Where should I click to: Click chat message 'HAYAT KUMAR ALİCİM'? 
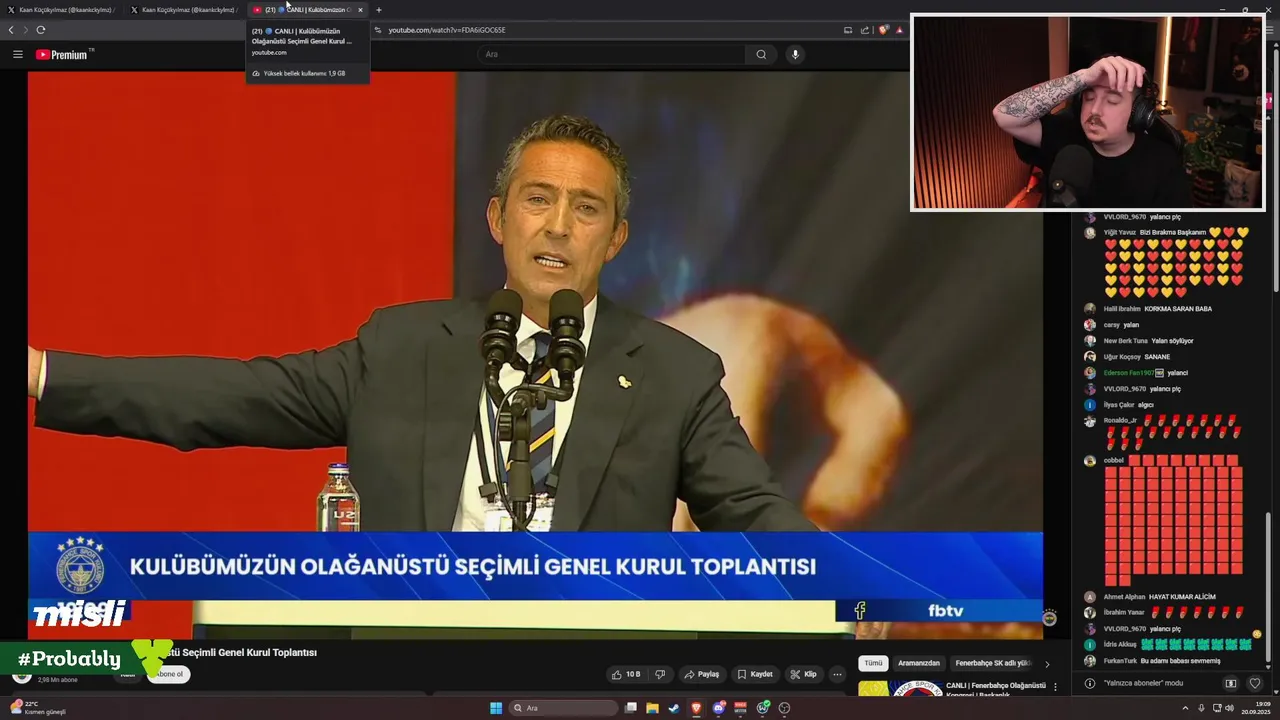pyautogui.click(x=1182, y=597)
